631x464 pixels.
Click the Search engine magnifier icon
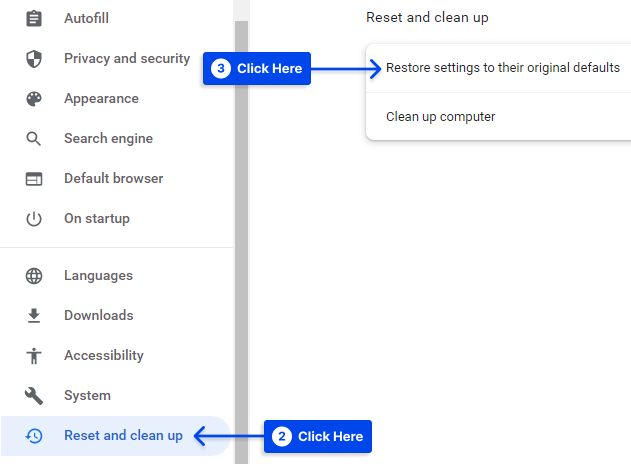pyautogui.click(x=34, y=139)
